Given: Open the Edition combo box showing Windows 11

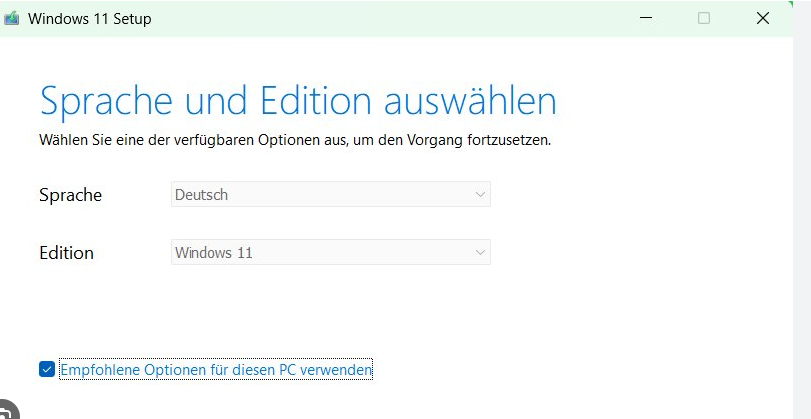Looking at the screenshot, I should pyautogui.click(x=331, y=252).
